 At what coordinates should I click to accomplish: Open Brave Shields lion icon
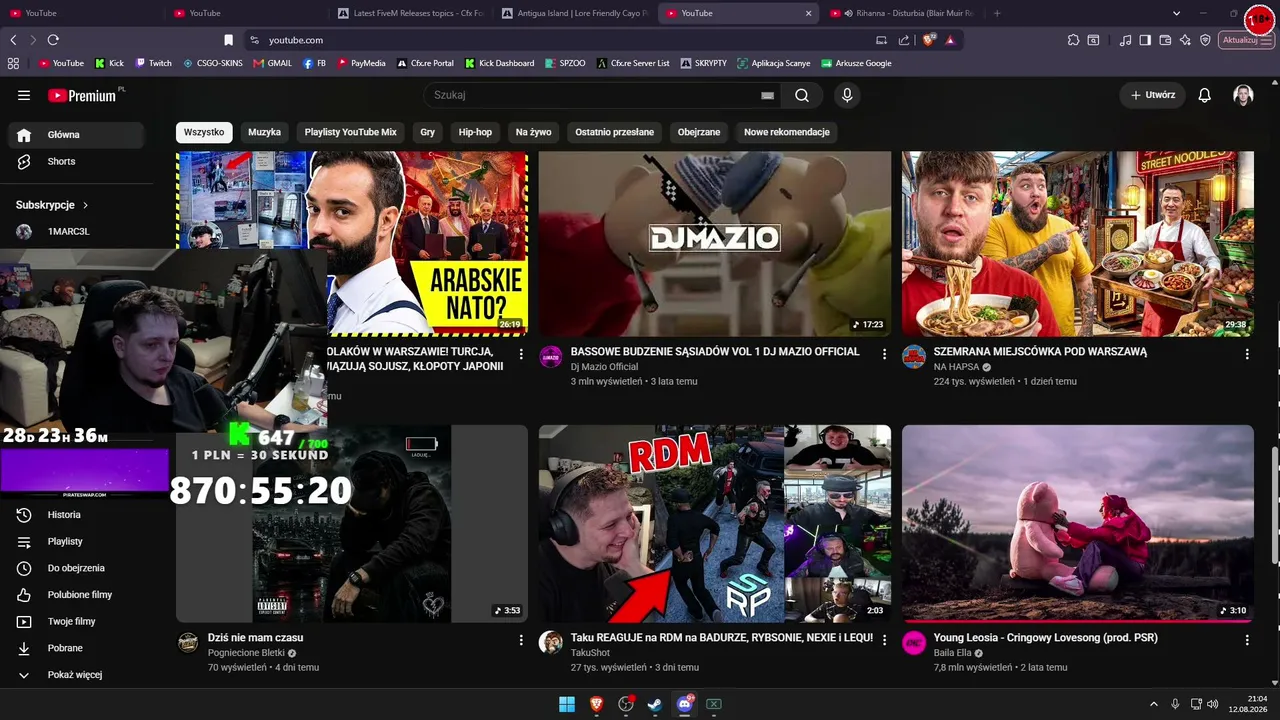click(x=929, y=40)
